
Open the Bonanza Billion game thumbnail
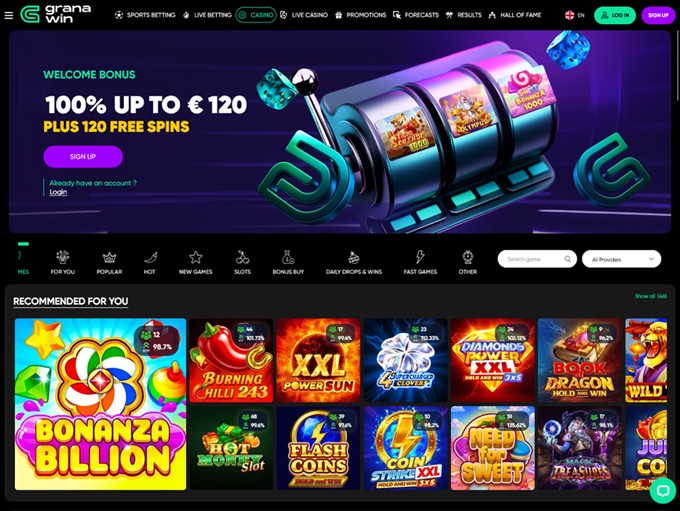101,404
